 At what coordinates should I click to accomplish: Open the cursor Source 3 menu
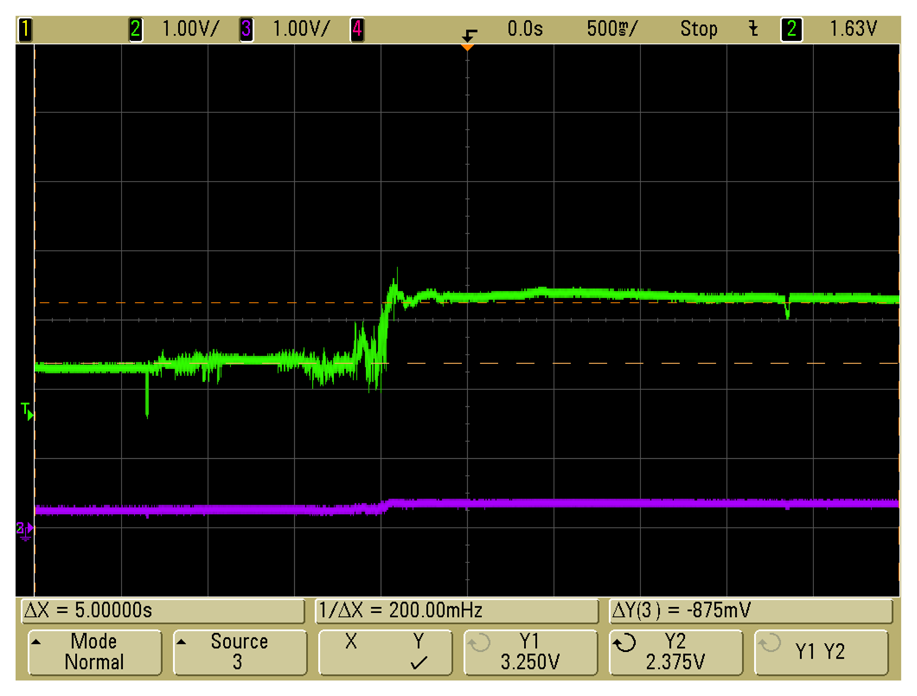click(x=239, y=652)
